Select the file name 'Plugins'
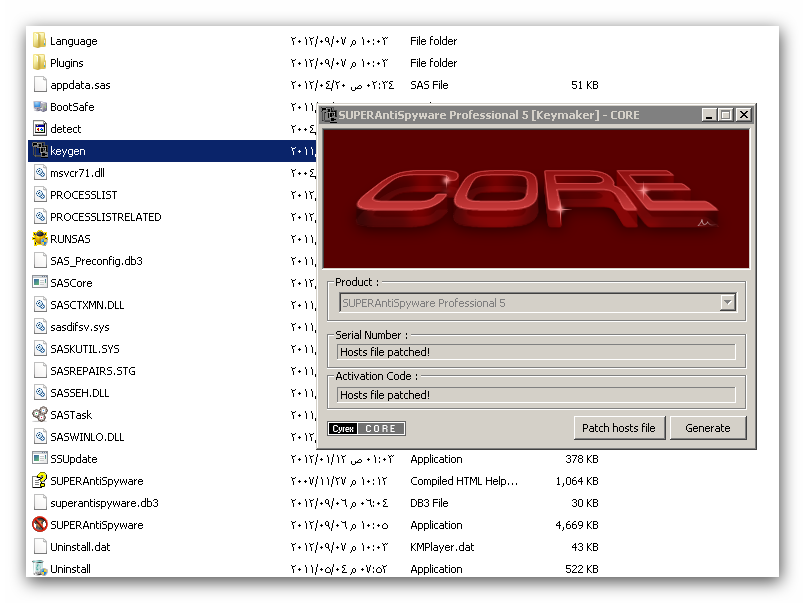Viewport: 805px width, 603px height. pyautogui.click(x=67, y=63)
